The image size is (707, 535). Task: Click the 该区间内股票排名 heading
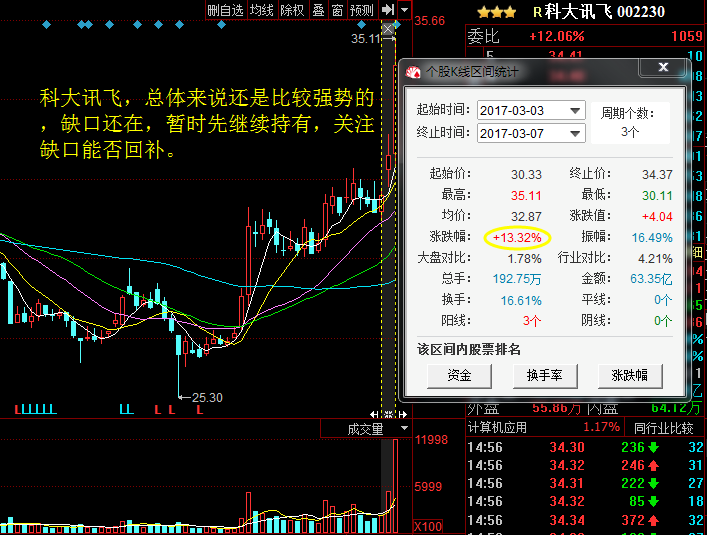[469, 349]
